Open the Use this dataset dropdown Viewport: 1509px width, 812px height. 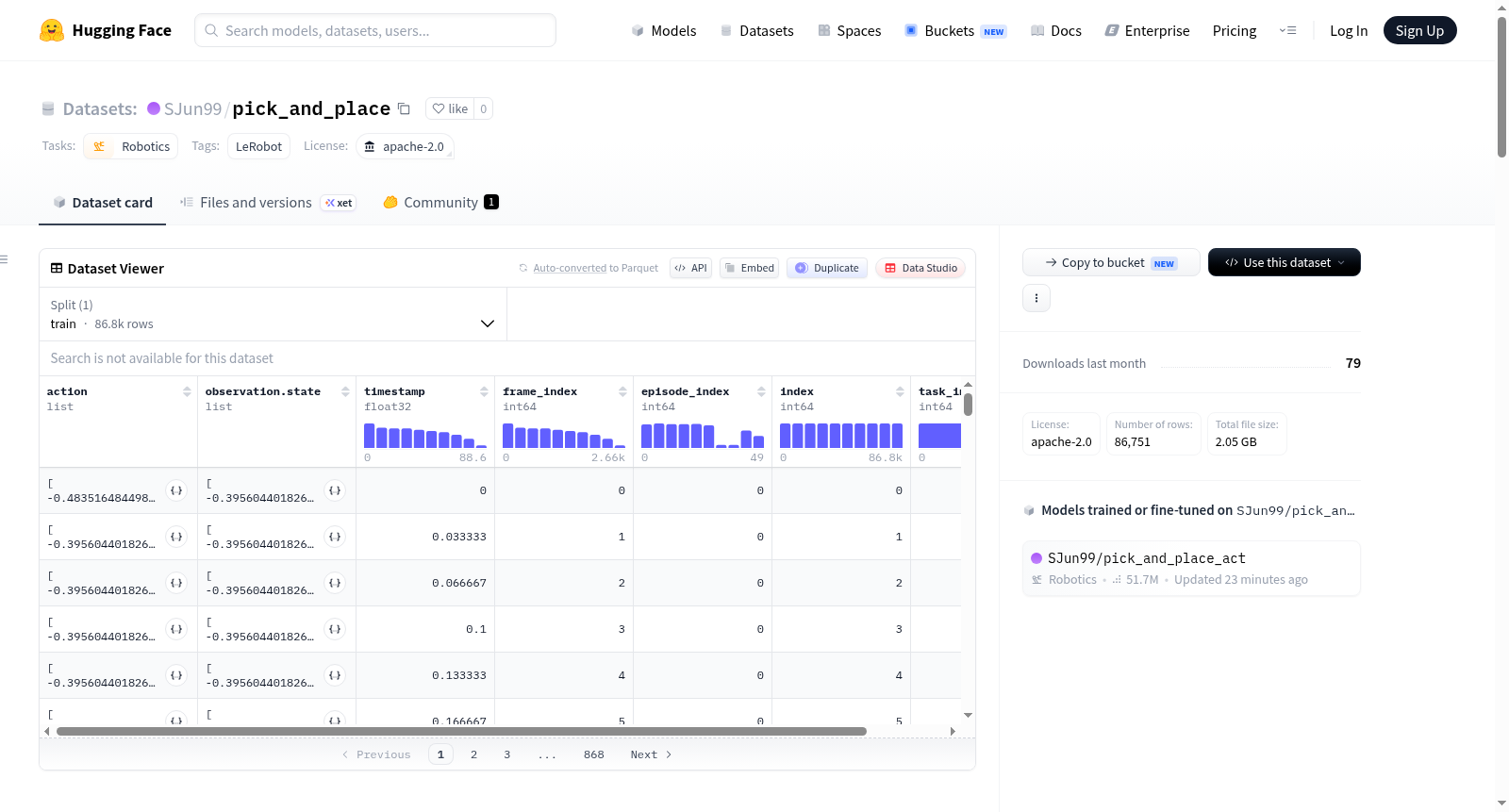click(x=1284, y=262)
